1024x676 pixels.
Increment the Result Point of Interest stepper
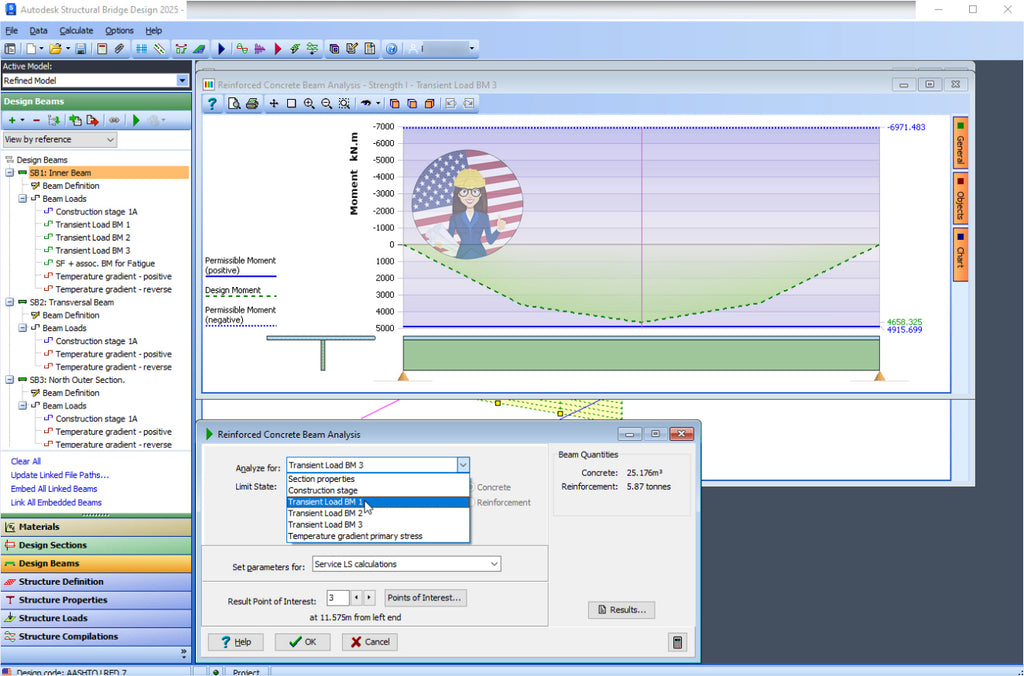pos(368,597)
